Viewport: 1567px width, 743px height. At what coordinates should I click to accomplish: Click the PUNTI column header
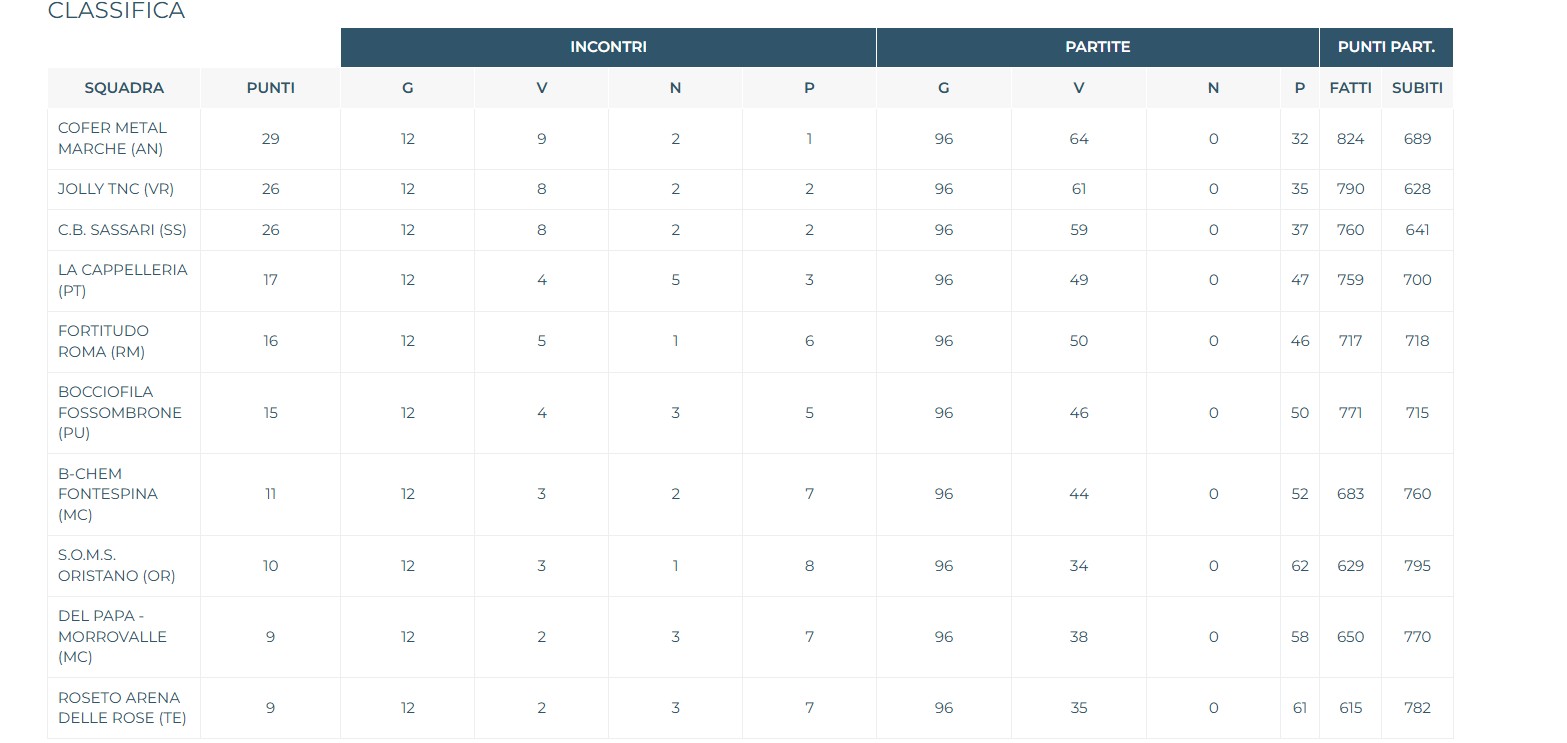(x=270, y=88)
